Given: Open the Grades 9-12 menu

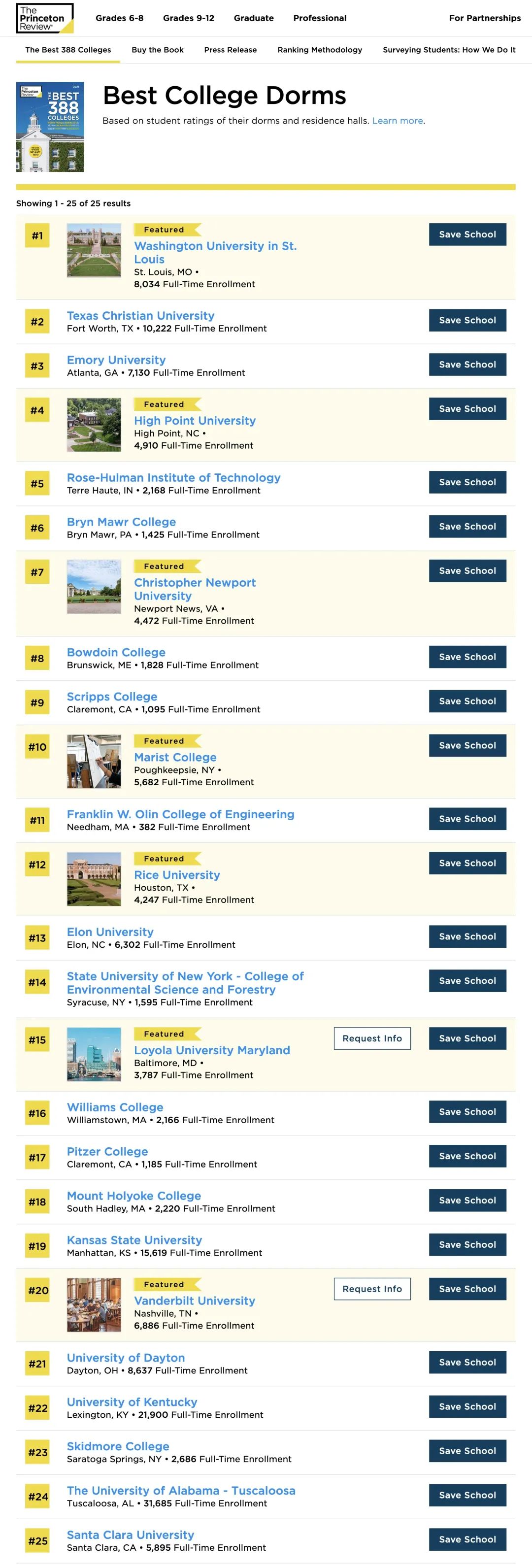Looking at the screenshot, I should pos(189,18).
